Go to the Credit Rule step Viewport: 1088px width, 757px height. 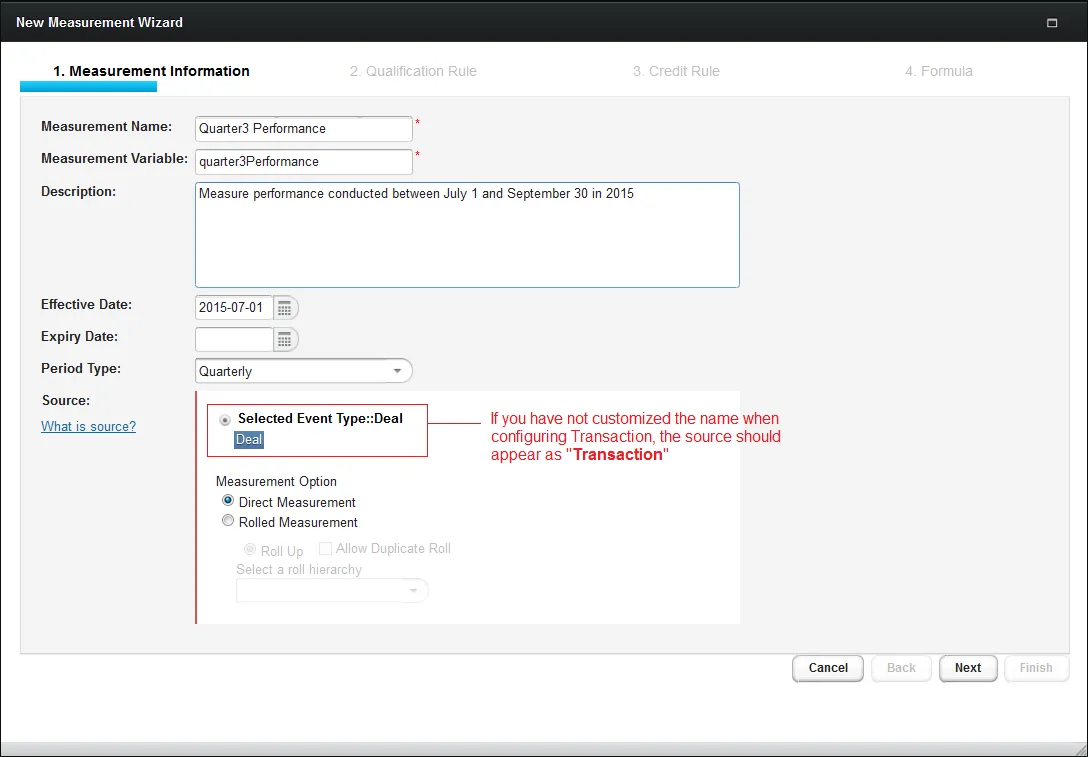tap(676, 71)
